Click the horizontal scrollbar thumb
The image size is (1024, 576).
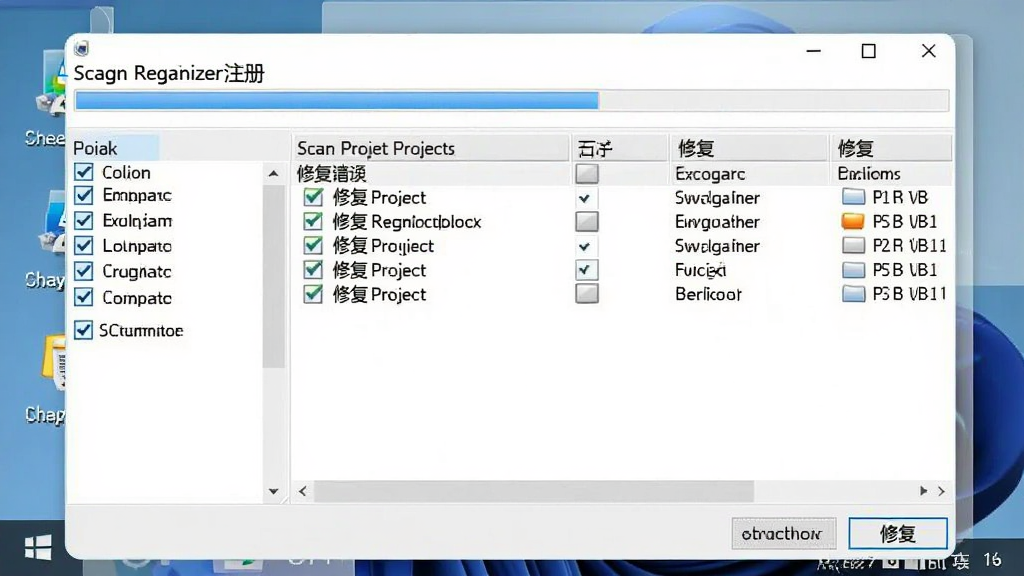tap(534, 491)
